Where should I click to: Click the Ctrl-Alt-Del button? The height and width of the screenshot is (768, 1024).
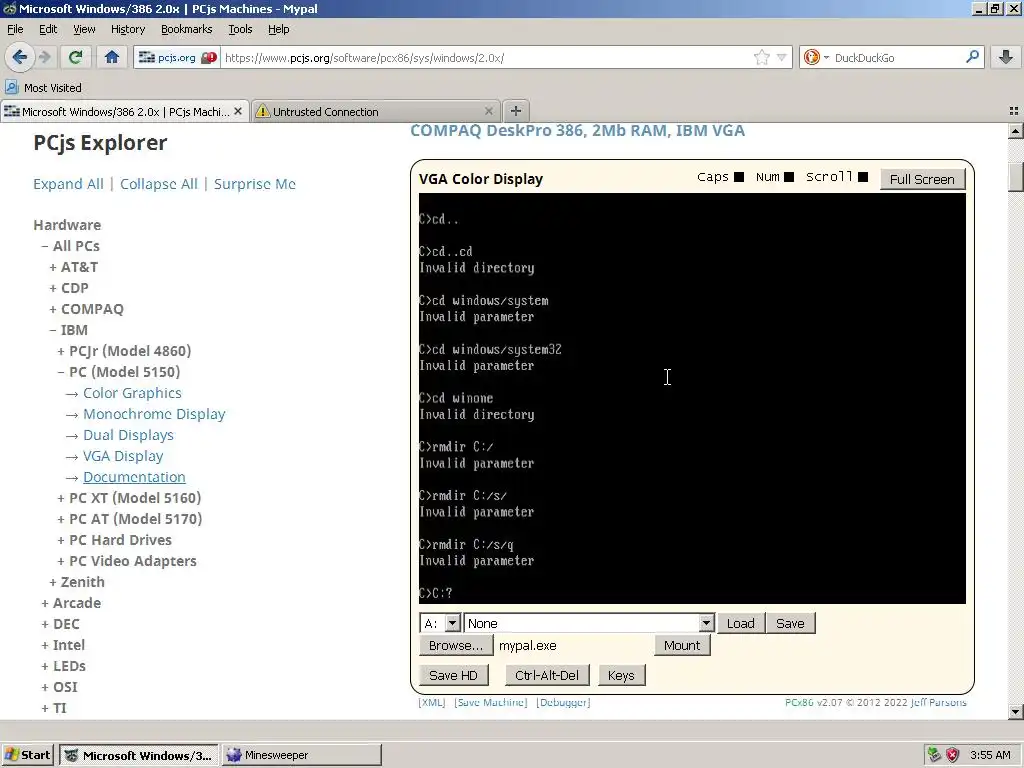pos(547,675)
